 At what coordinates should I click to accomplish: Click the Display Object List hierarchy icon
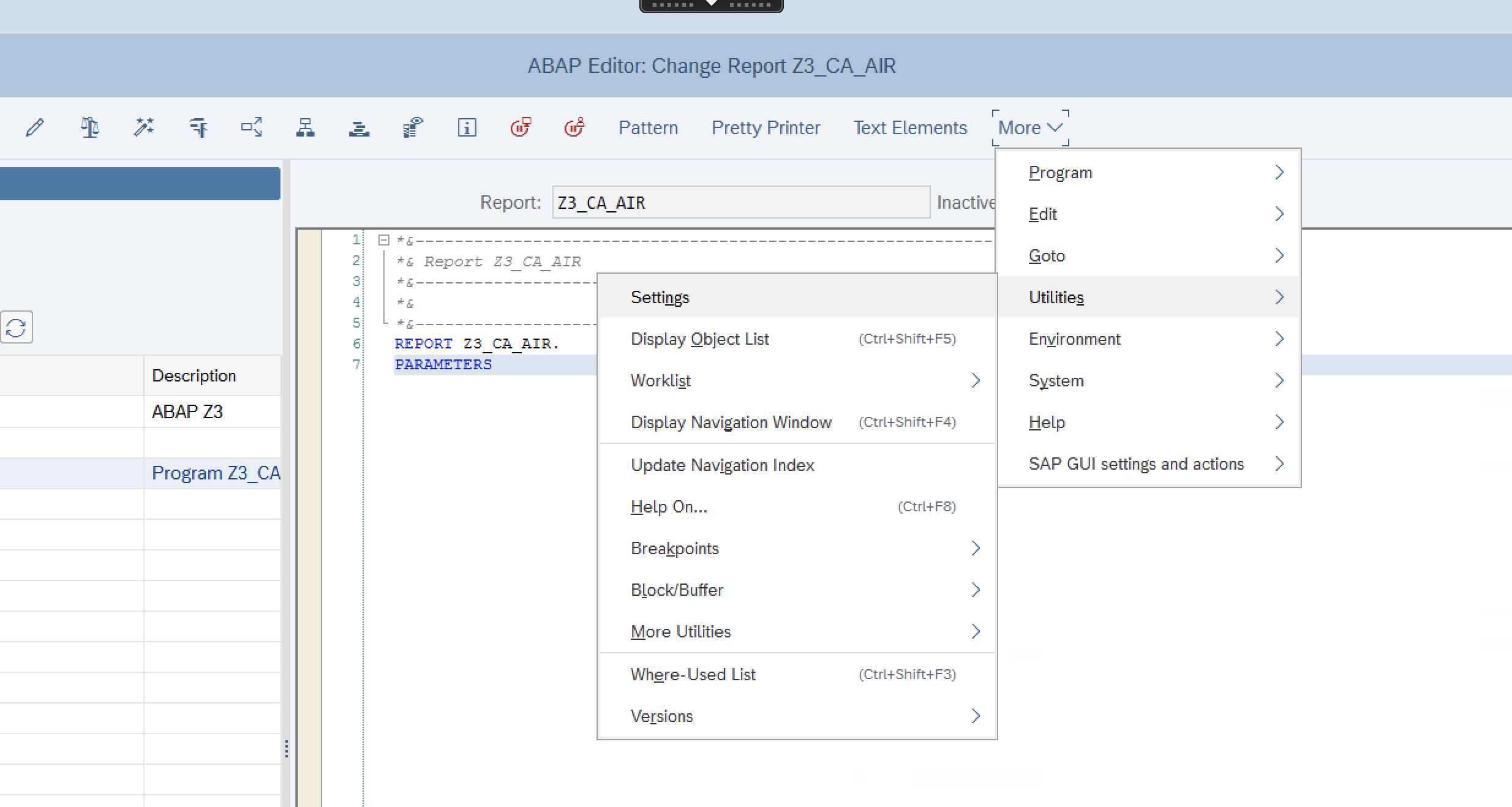tap(305, 127)
